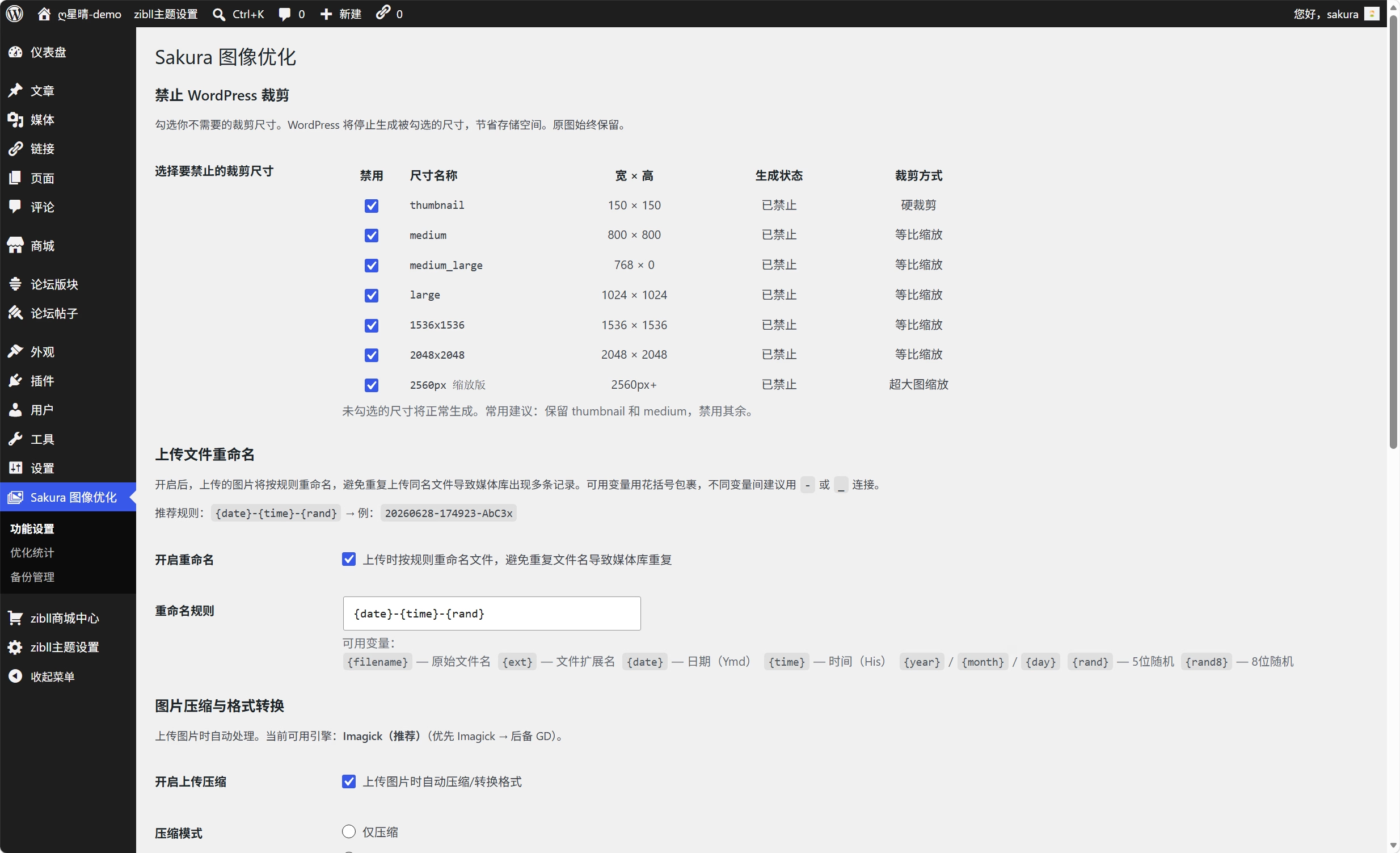The width and height of the screenshot is (1400, 853).
Task: Click the {rand8} variable tag
Action: coord(1207,662)
